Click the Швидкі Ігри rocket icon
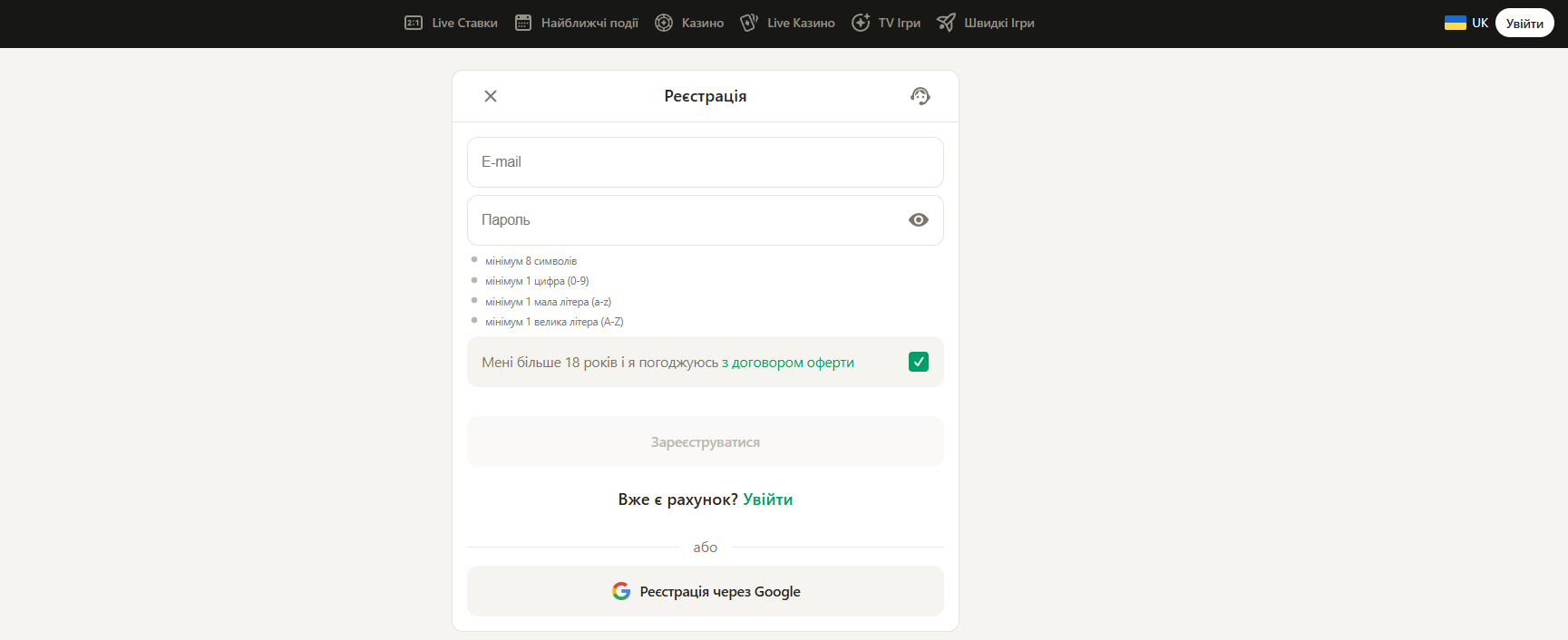The width and height of the screenshot is (1568, 640). [946, 23]
